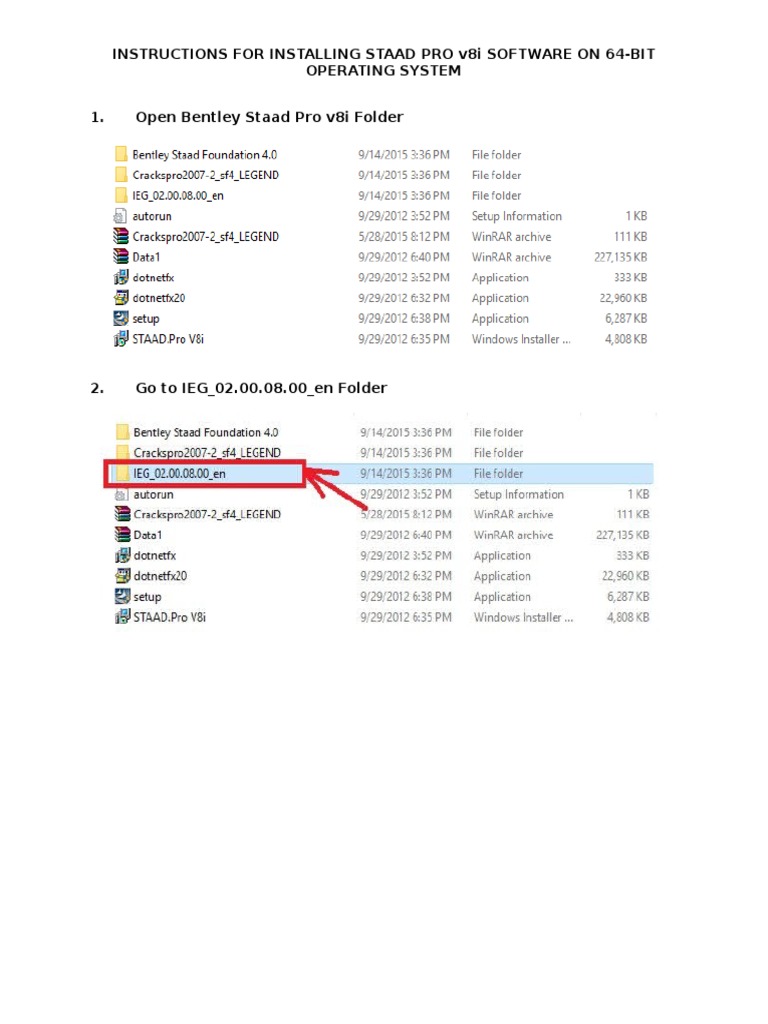This screenshot has height=1024, width=768.
Task: Click the "22,960 KB" size in step 1 list
Action: 623,298
